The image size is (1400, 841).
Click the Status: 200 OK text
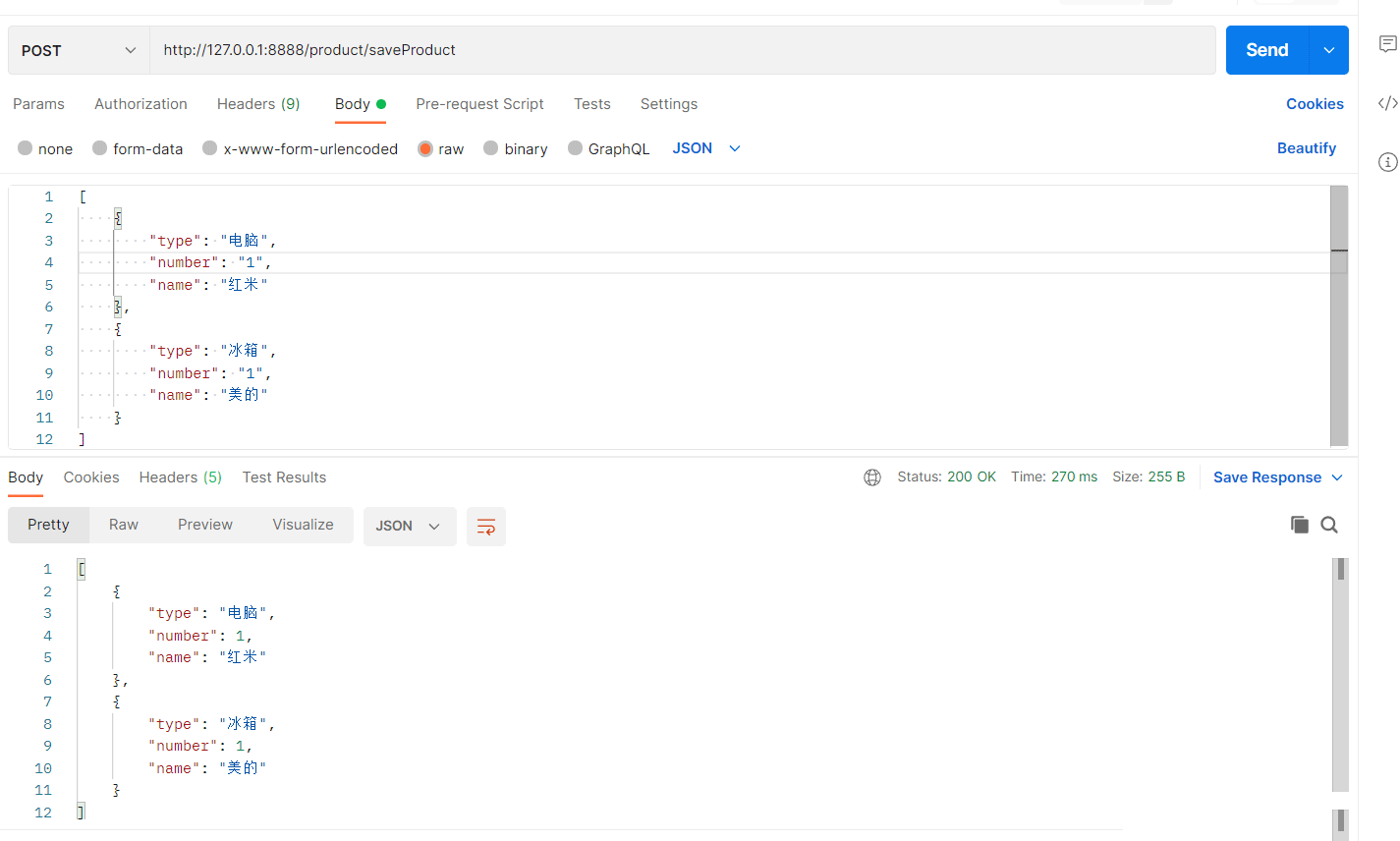[946, 477]
